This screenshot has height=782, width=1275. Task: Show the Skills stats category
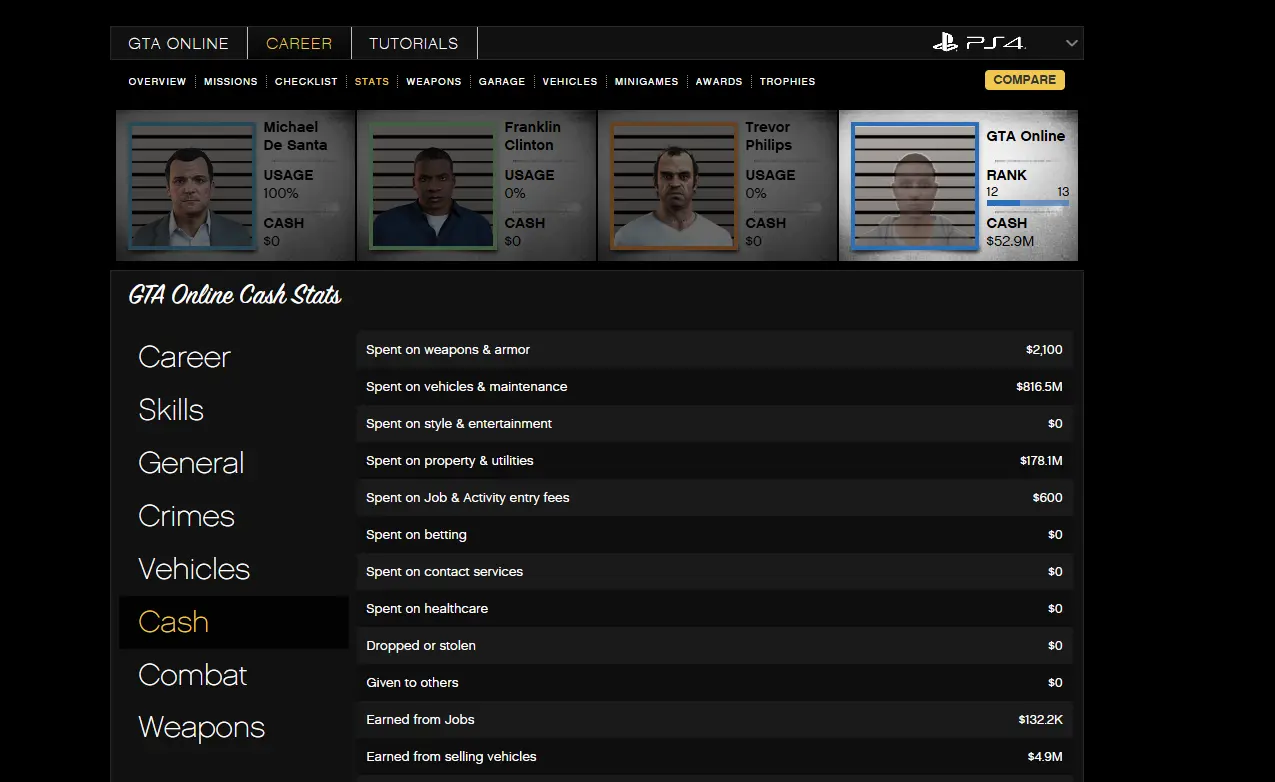[171, 410]
